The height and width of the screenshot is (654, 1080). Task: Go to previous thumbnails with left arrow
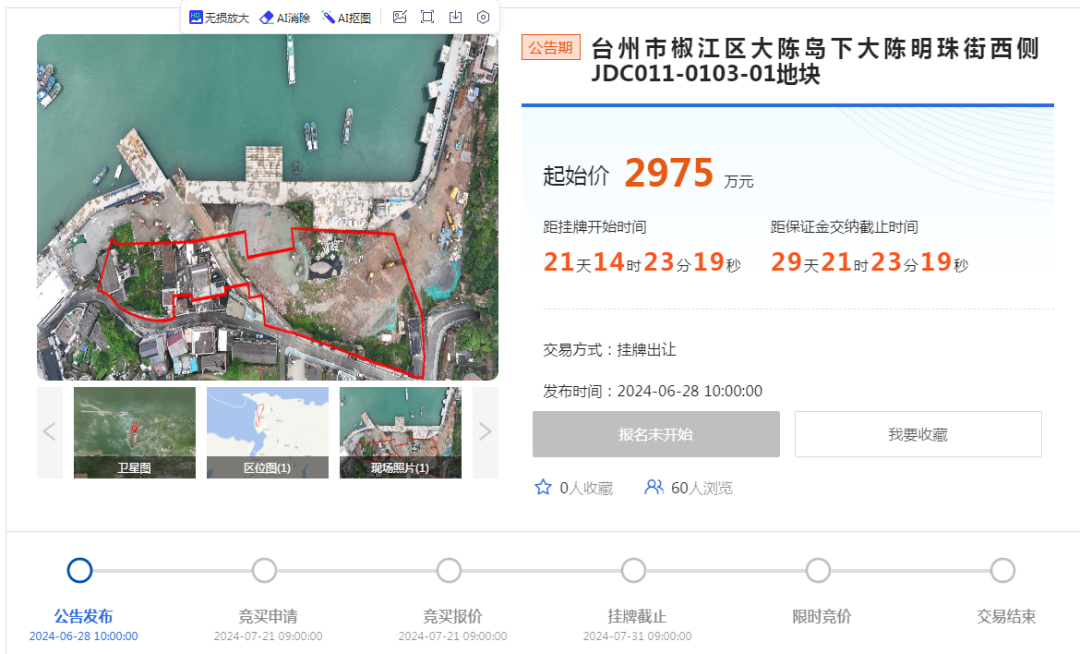tap(50, 432)
